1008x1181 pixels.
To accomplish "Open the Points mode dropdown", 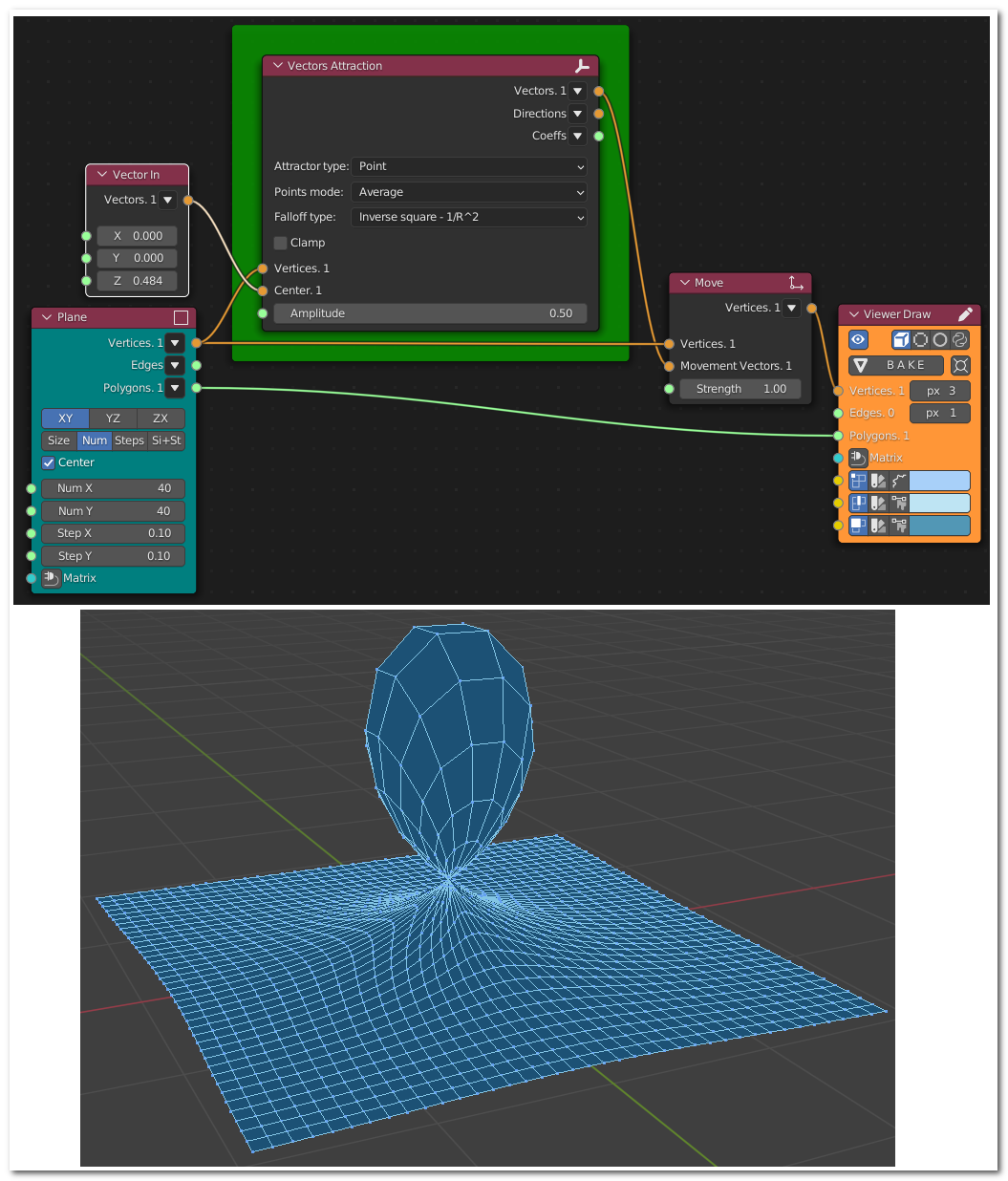I will pos(469,192).
